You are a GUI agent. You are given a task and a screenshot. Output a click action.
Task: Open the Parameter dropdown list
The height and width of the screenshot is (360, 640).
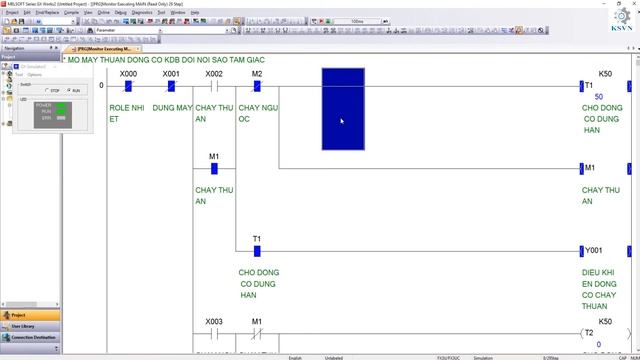coord(160,30)
